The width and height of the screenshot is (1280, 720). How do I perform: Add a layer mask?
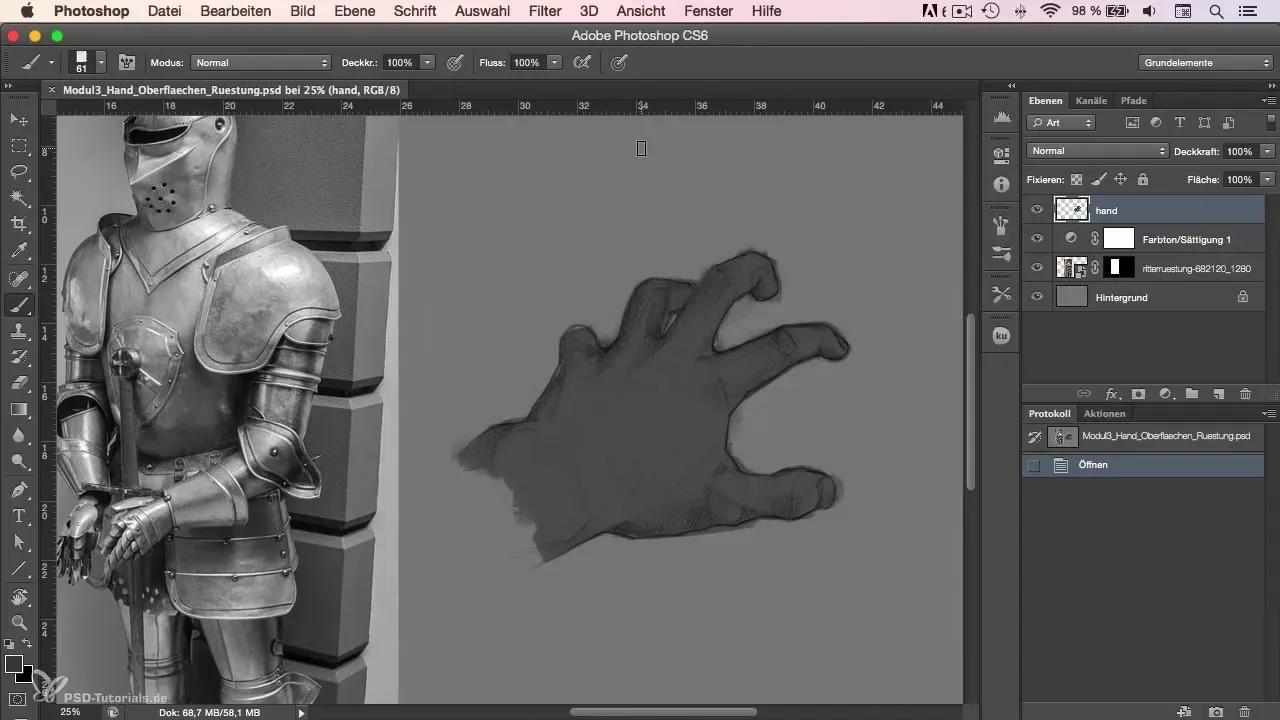1138,394
